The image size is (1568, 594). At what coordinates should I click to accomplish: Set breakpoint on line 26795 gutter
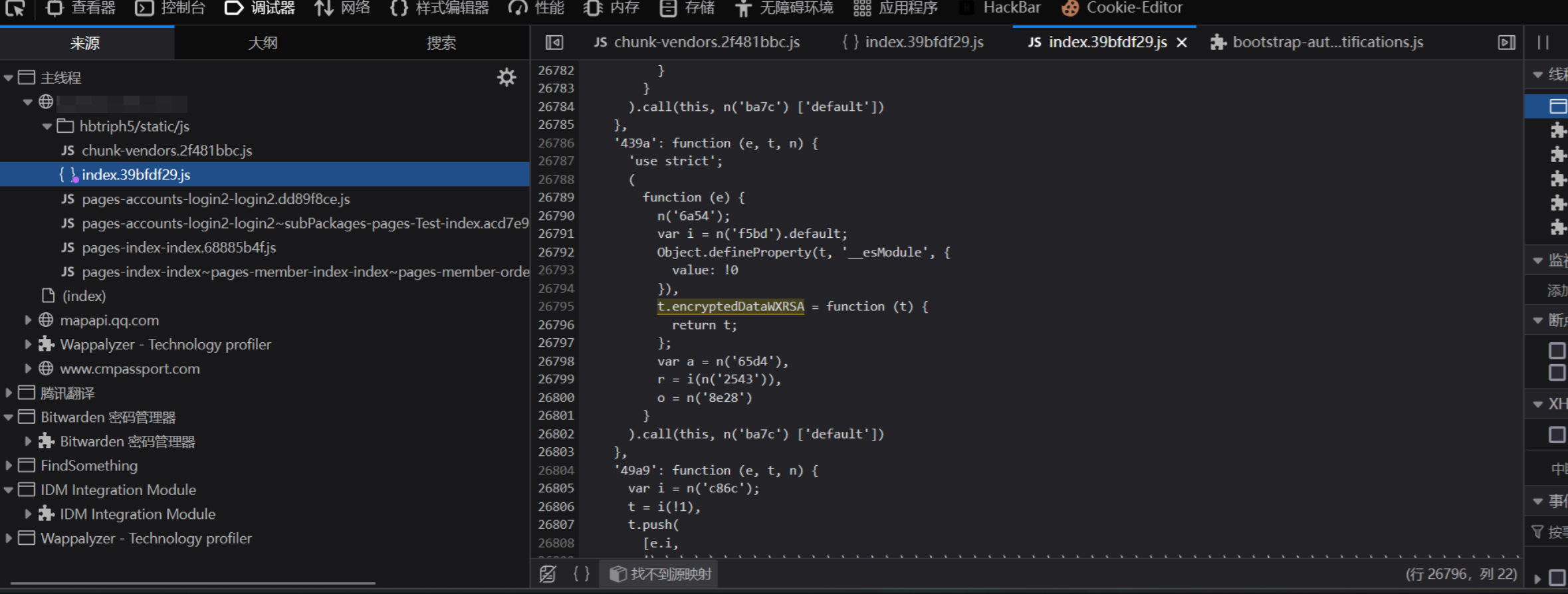(x=556, y=307)
